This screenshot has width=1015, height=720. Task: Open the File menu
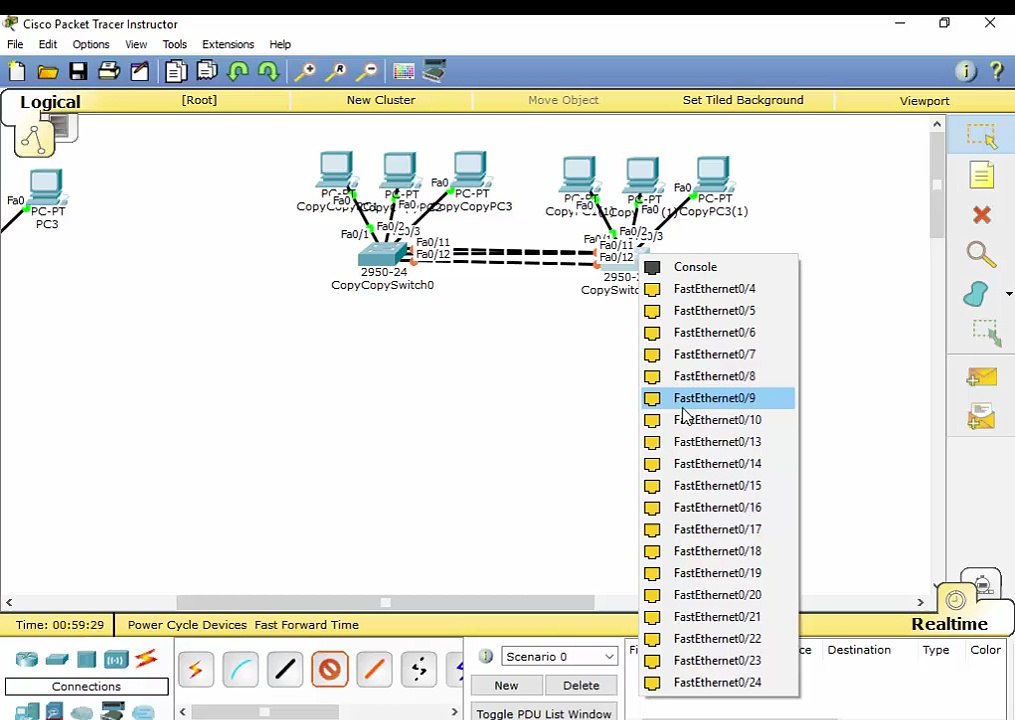(x=15, y=44)
